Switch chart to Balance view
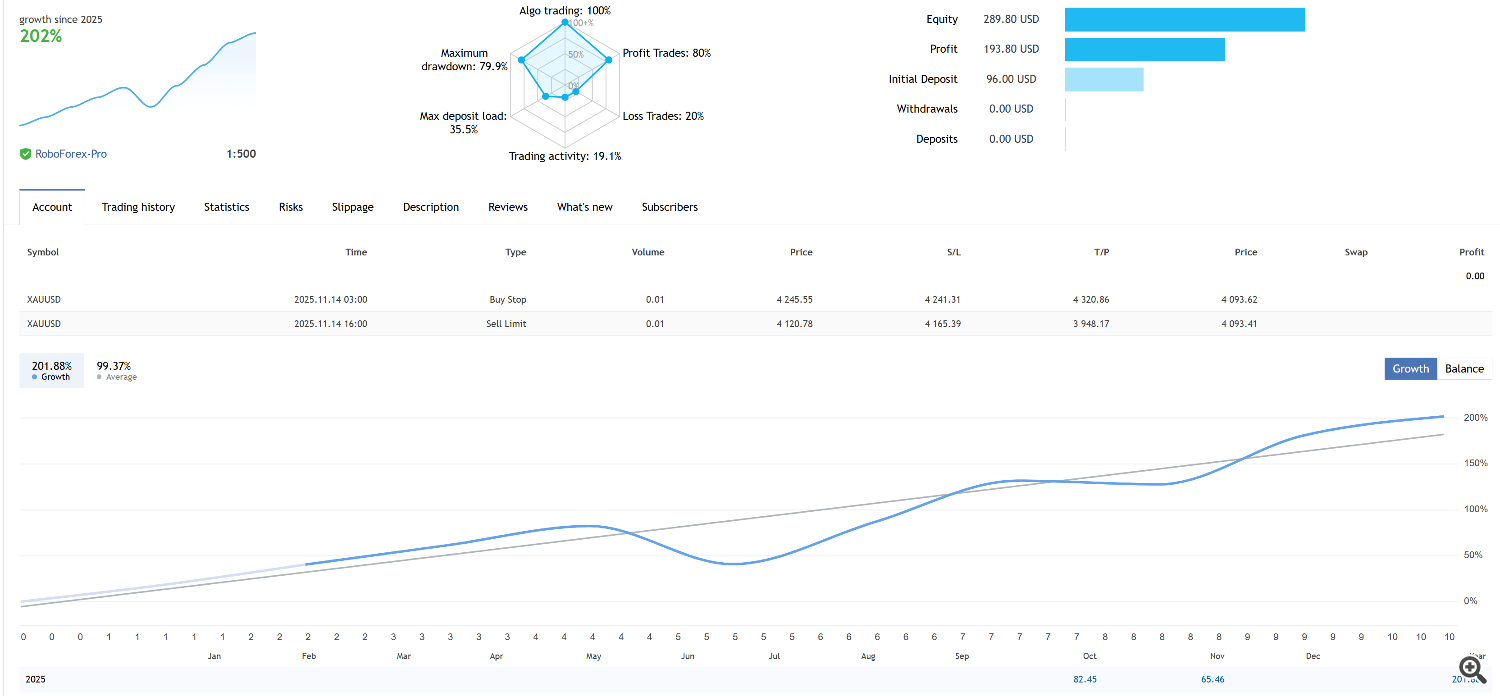Screen dimensions: 1500x696 click(1464, 369)
